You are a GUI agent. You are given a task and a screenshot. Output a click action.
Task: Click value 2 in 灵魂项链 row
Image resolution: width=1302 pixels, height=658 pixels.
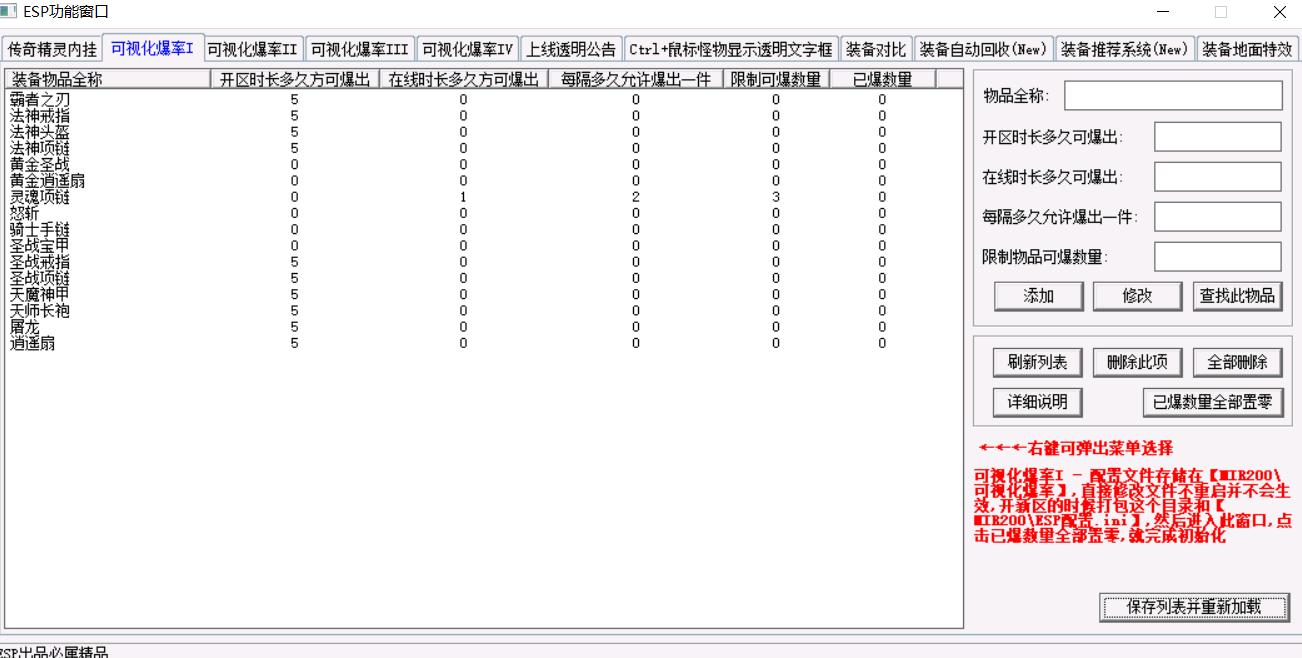tap(636, 197)
